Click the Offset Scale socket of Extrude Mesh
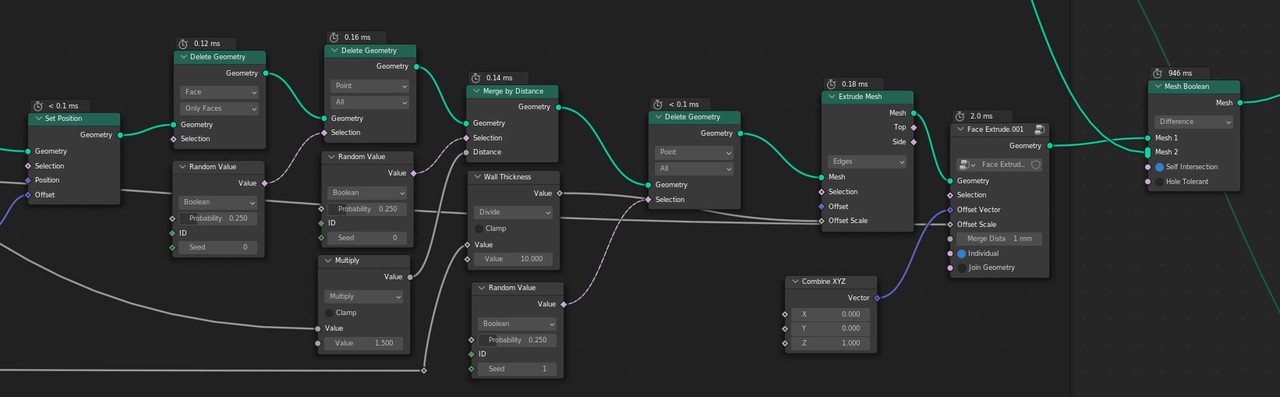 click(x=822, y=220)
